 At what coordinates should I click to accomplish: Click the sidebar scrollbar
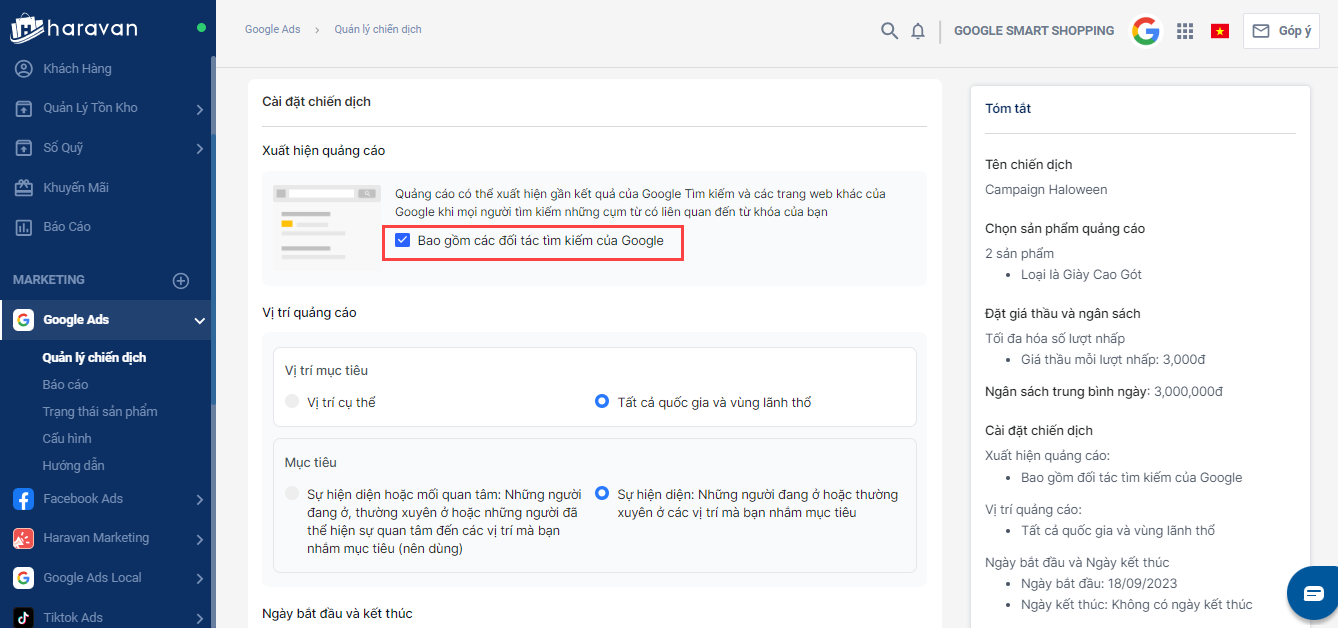tap(213, 95)
